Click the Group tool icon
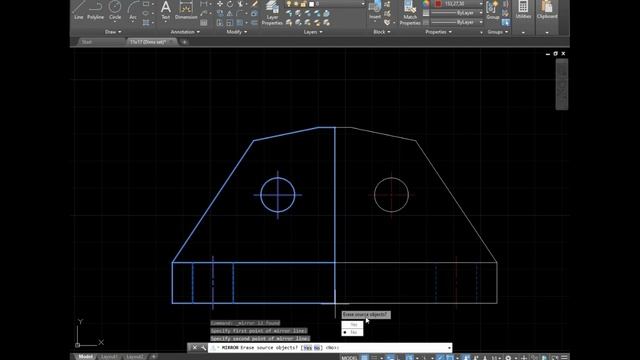The image size is (640, 360). pos(493,10)
